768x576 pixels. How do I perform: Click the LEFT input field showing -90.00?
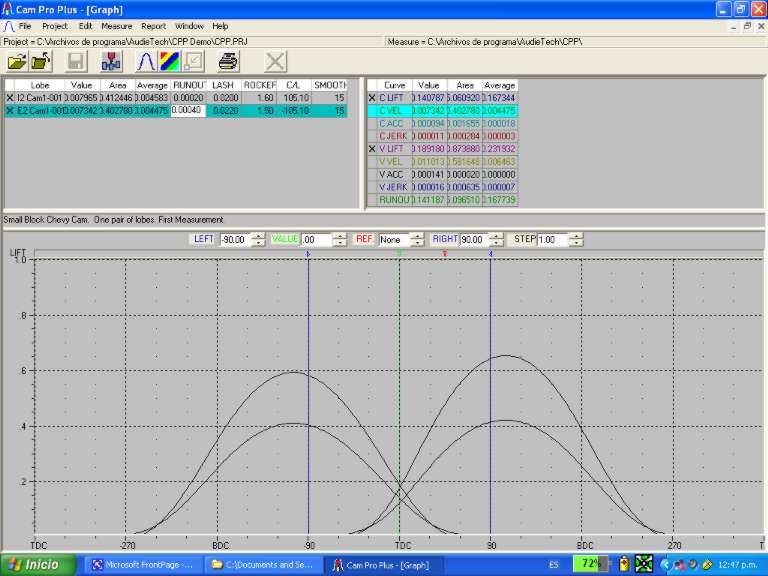coord(236,240)
